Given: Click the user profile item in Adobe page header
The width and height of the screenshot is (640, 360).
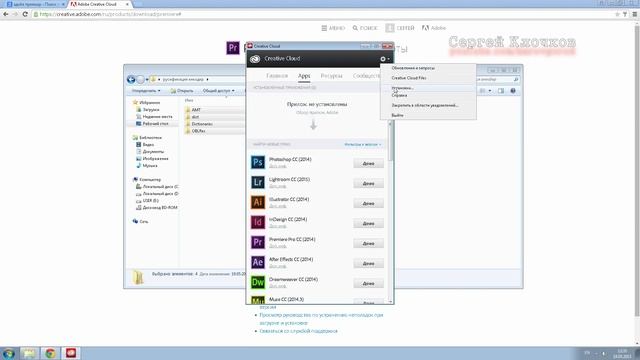Looking at the screenshot, I should coord(400,28).
